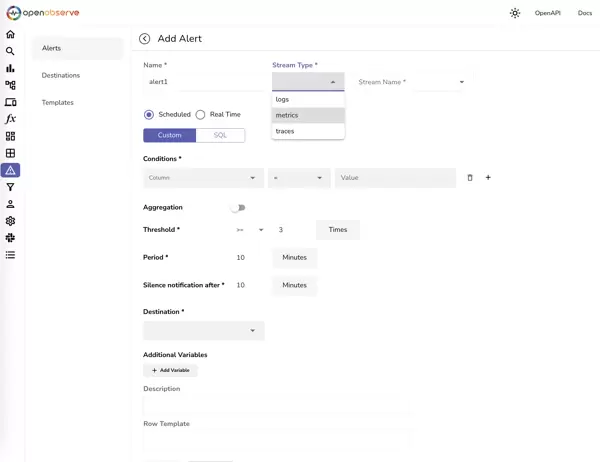This screenshot has width=600, height=462.
Task: Open the Column condition dropdown
Action: pyautogui.click(x=203, y=178)
